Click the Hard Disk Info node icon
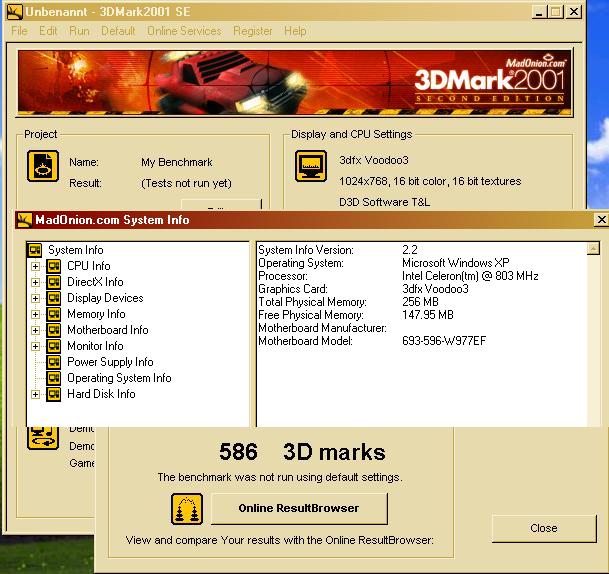609x574 pixels. click(54, 394)
